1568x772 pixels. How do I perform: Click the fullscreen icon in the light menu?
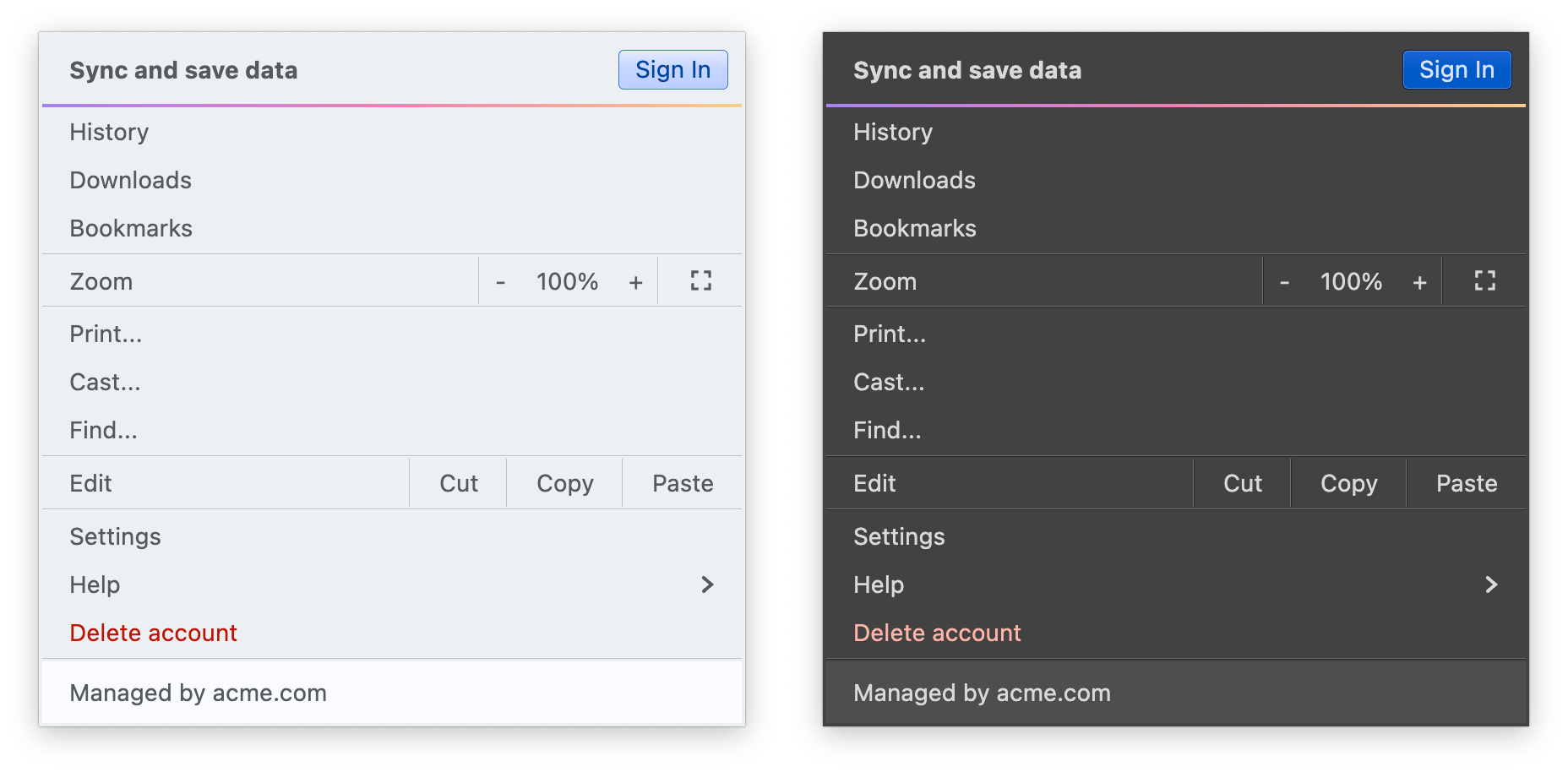[701, 280]
